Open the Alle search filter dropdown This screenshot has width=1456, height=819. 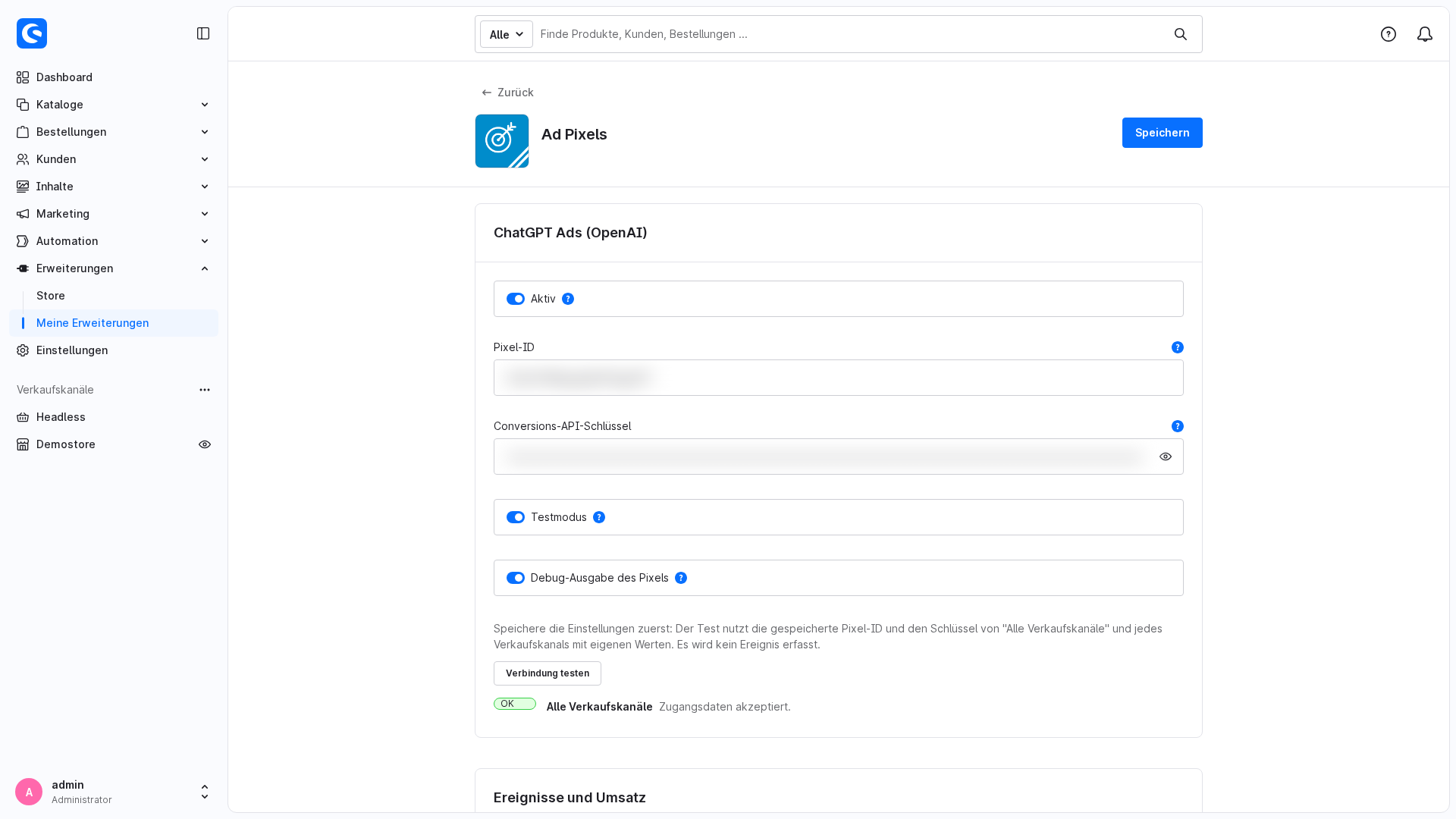[x=507, y=34]
